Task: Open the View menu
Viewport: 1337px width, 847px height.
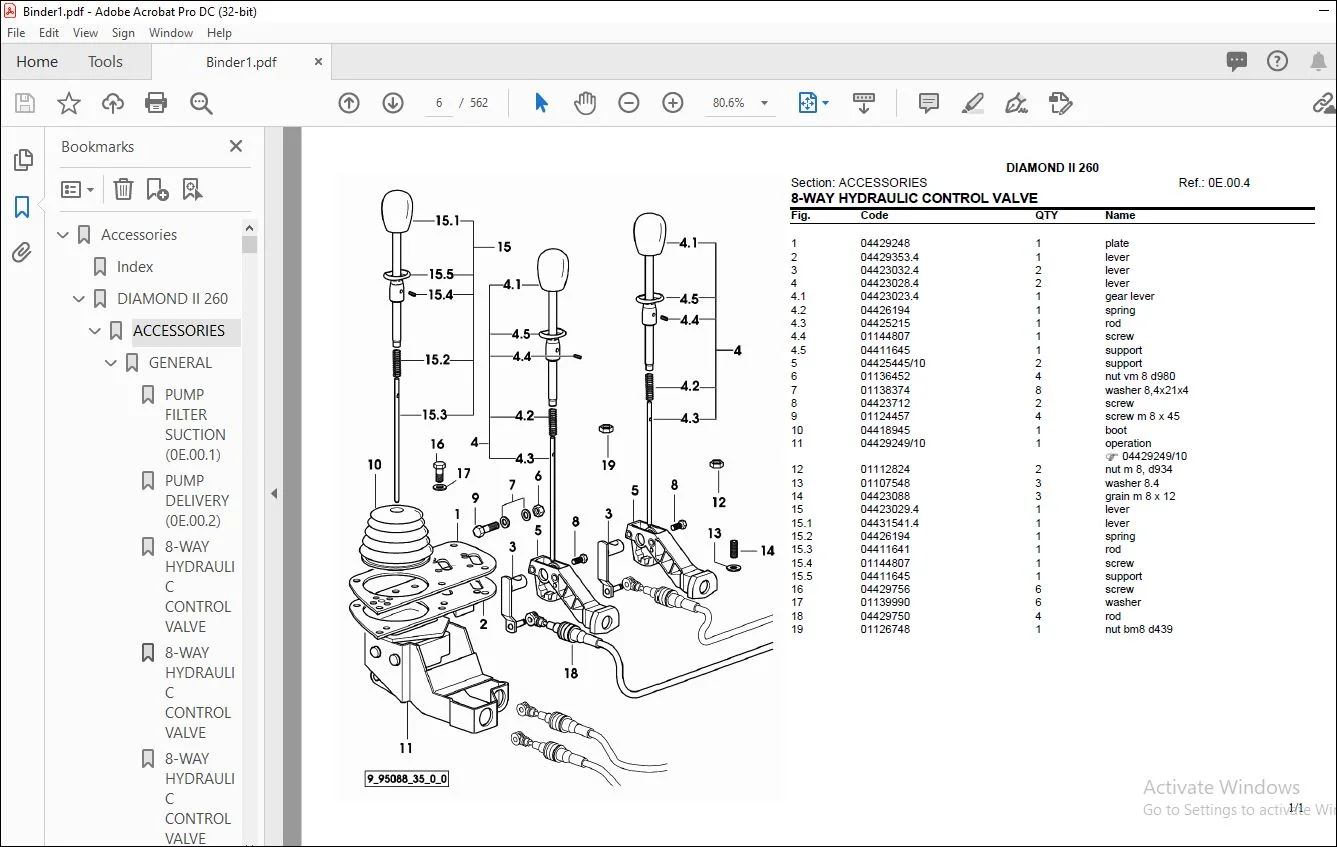Action: click(85, 33)
